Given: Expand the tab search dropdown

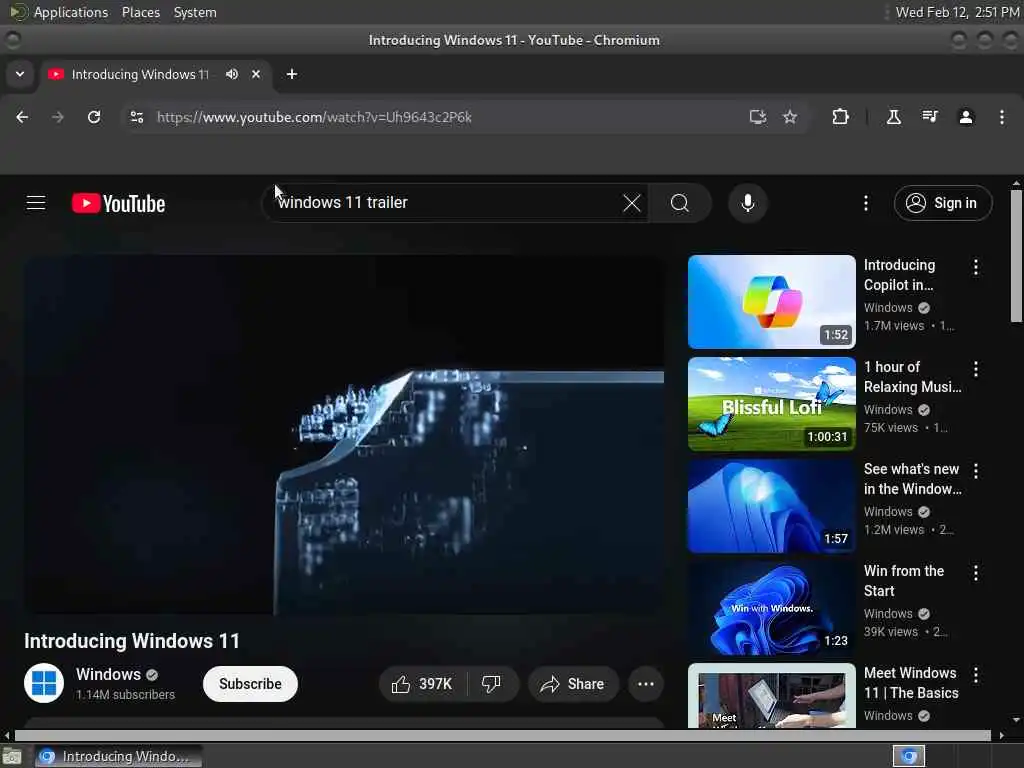Looking at the screenshot, I should tap(20, 74).
